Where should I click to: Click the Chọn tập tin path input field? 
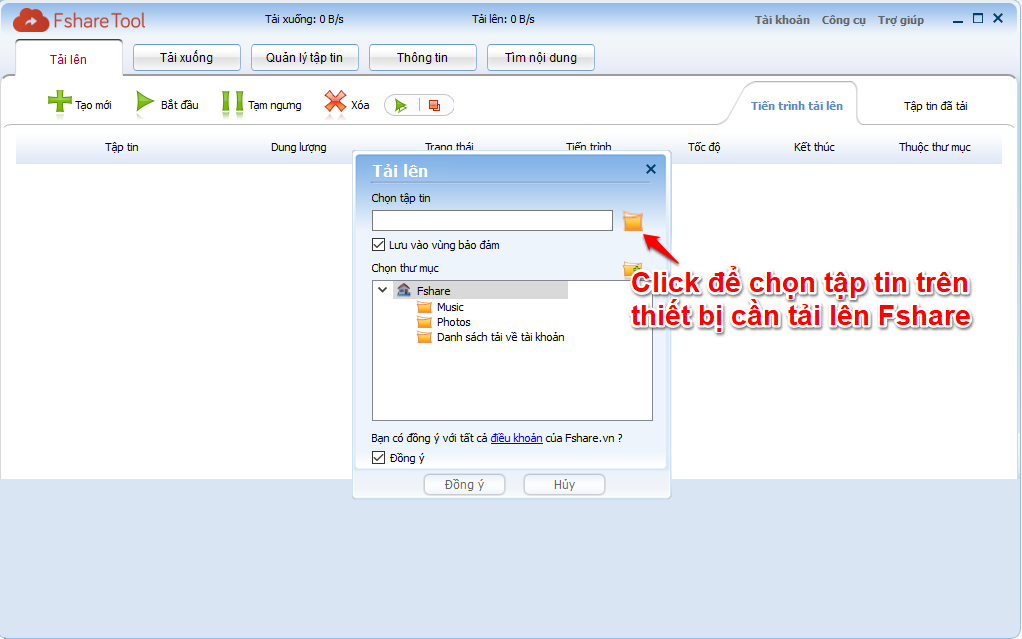click(492, 220)
